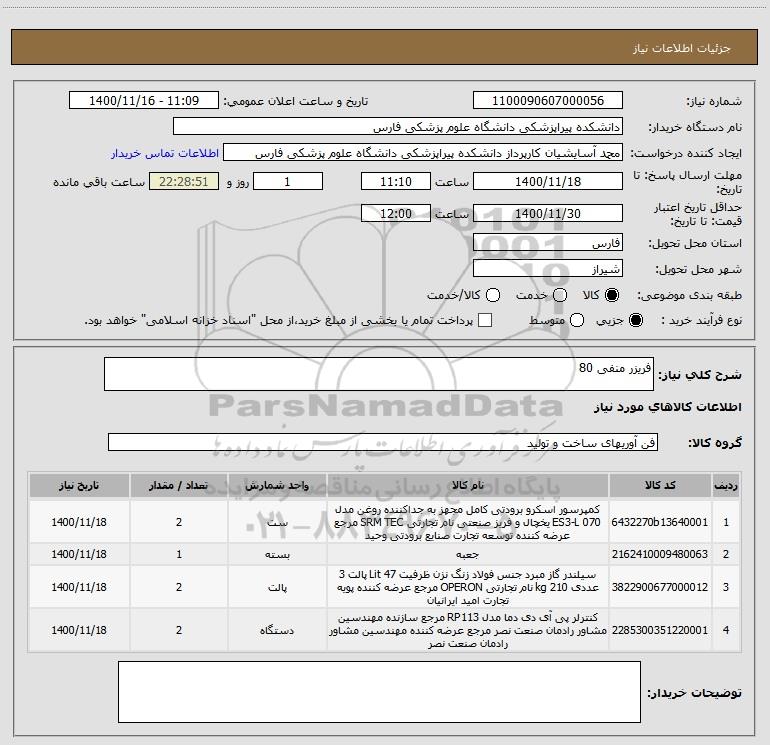770x745 pixels.
Task: Select the جزیی purchase type radio
Action: click(635, 321)
